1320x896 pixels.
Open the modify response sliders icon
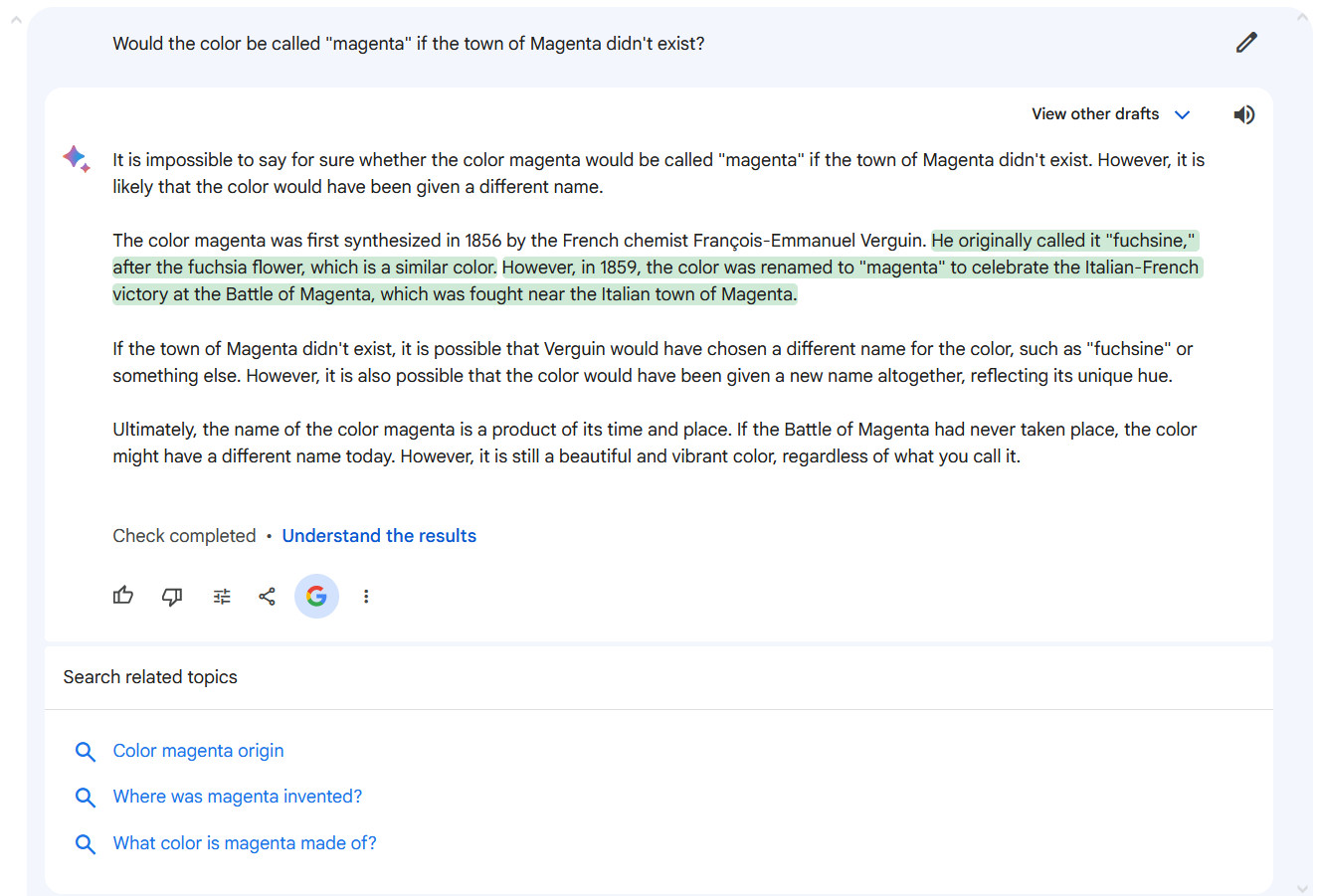click(x=221, y=596)
